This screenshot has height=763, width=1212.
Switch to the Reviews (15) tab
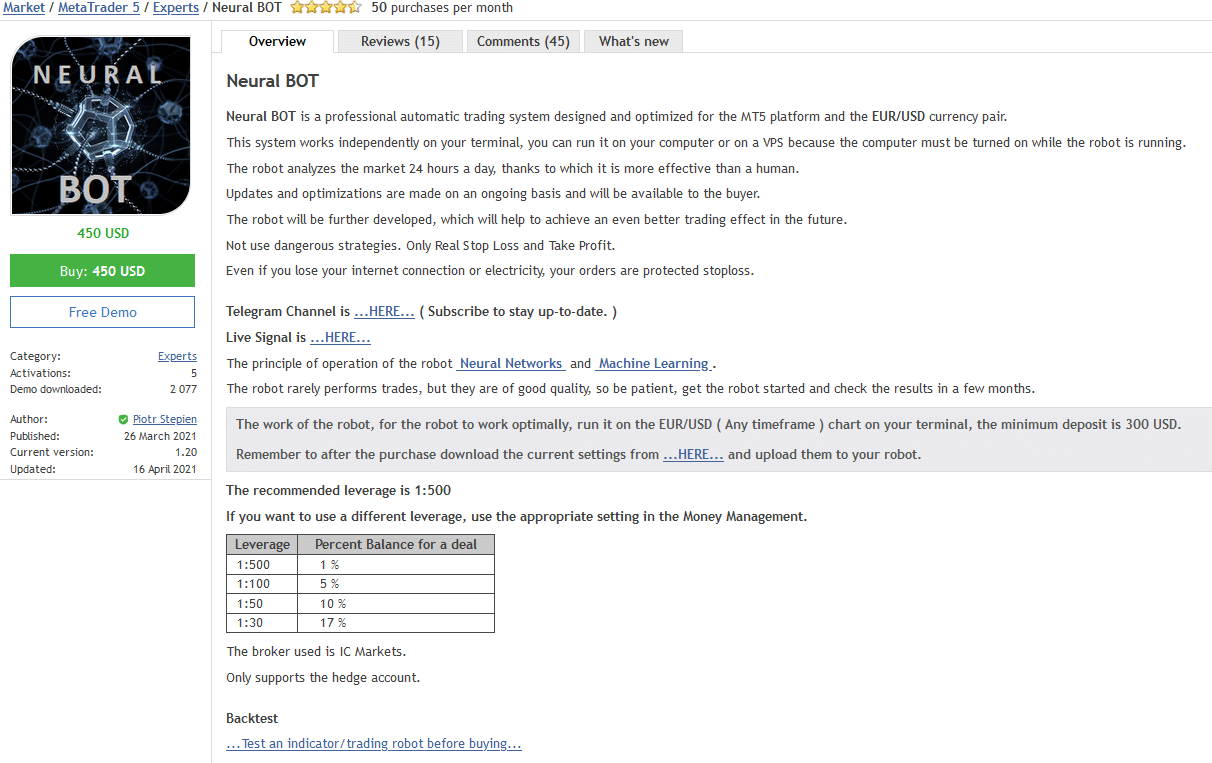coord(400,41)
